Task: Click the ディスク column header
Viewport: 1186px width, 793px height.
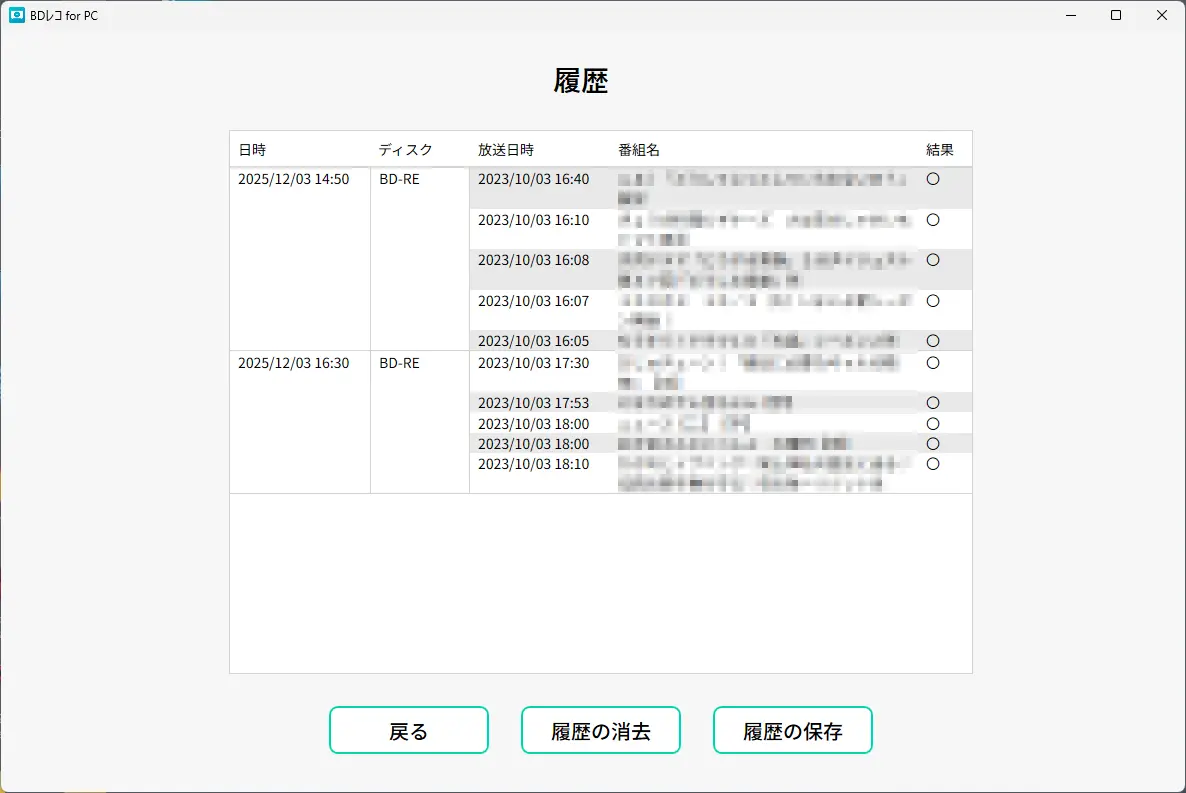Action: pos(405,150)
